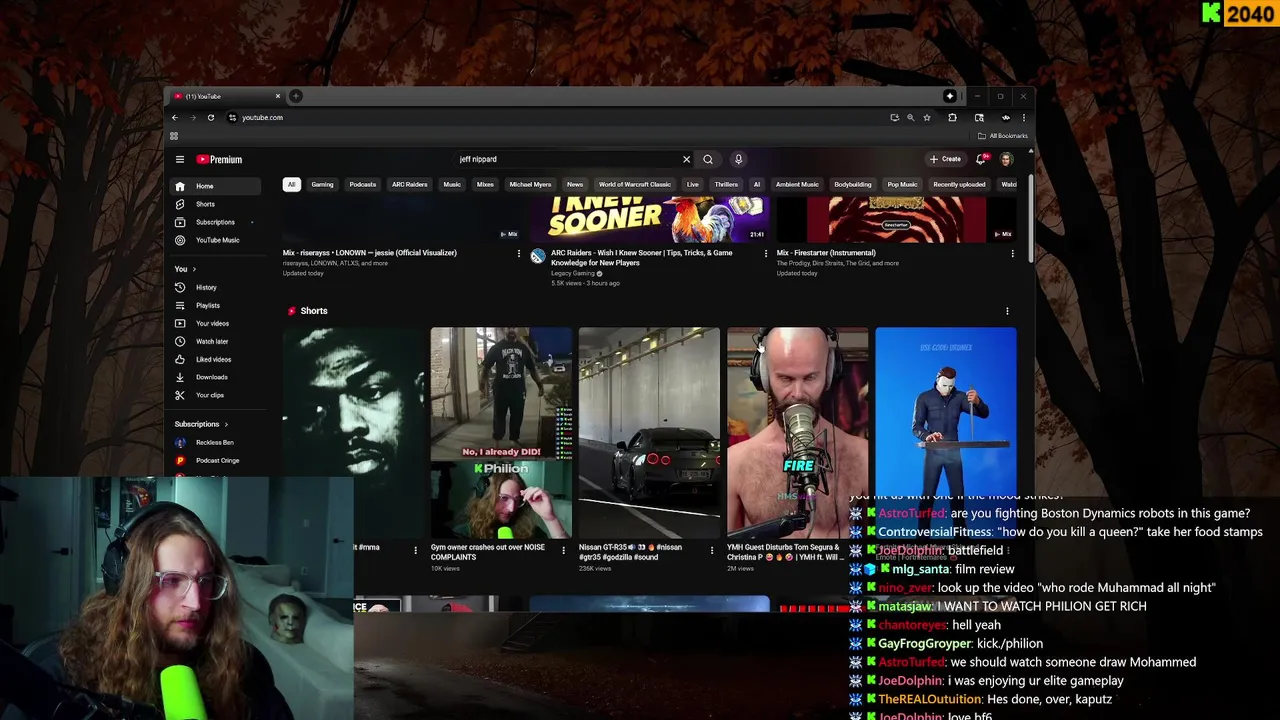
Task: Open the account avatar menu
Action: 1006,159
